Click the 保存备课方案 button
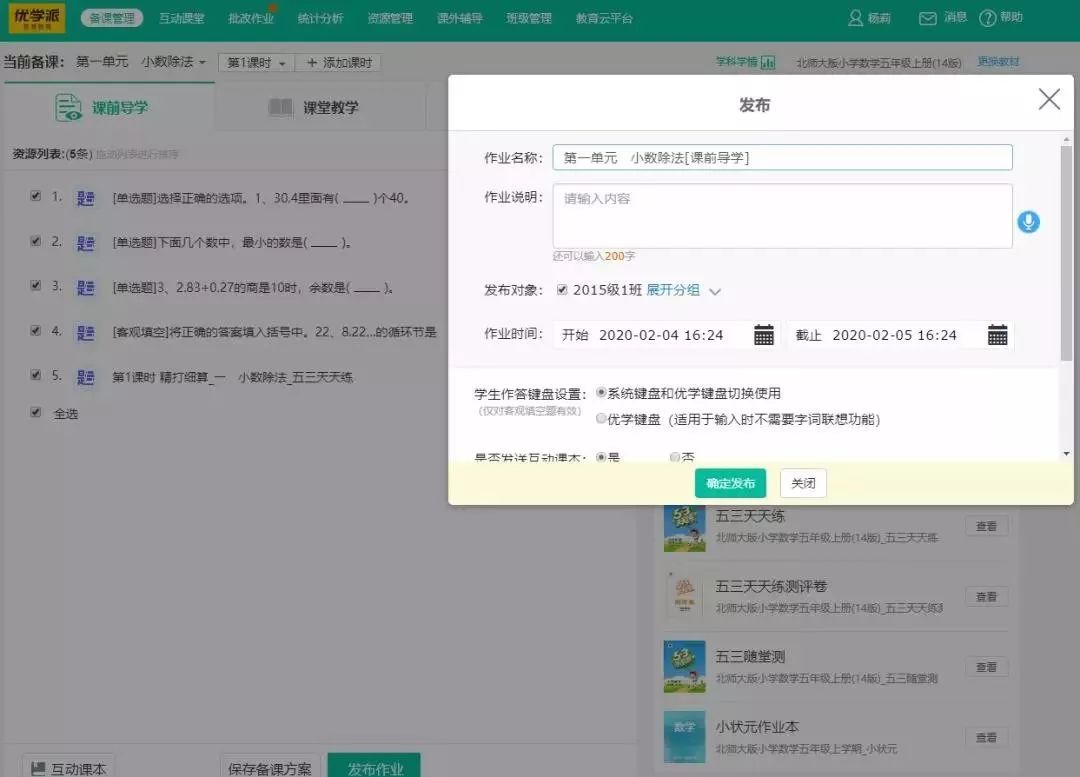1080x777 pixels. point(270,767)
